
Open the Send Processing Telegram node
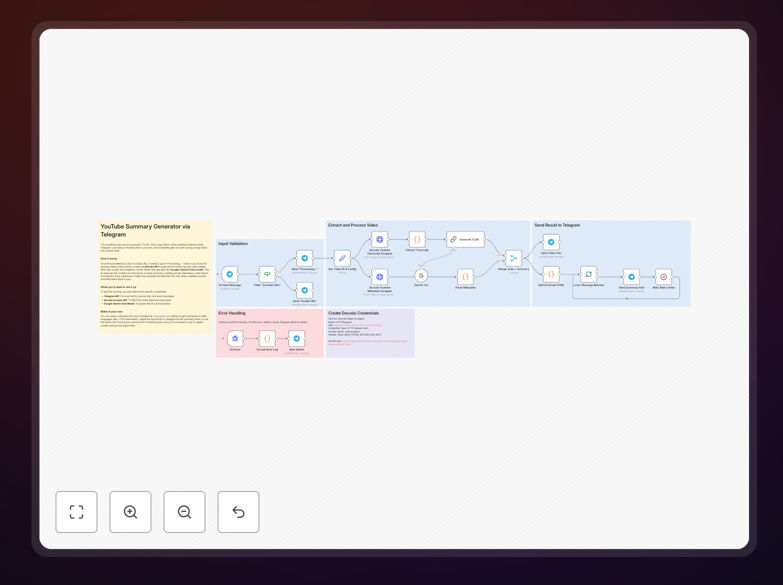[305, 258]
